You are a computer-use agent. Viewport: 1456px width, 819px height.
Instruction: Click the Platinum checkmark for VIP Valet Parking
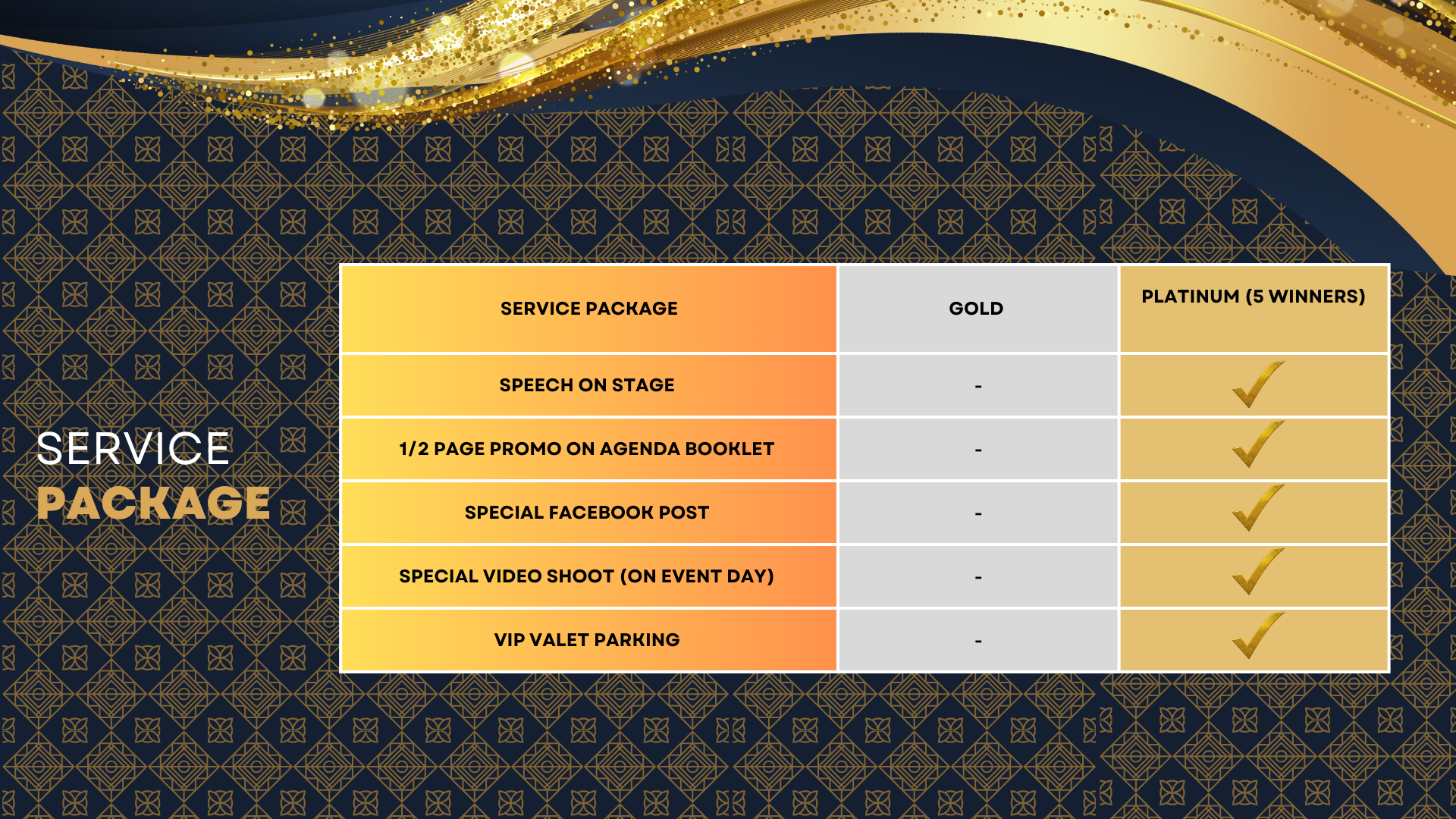[1258, 635]
